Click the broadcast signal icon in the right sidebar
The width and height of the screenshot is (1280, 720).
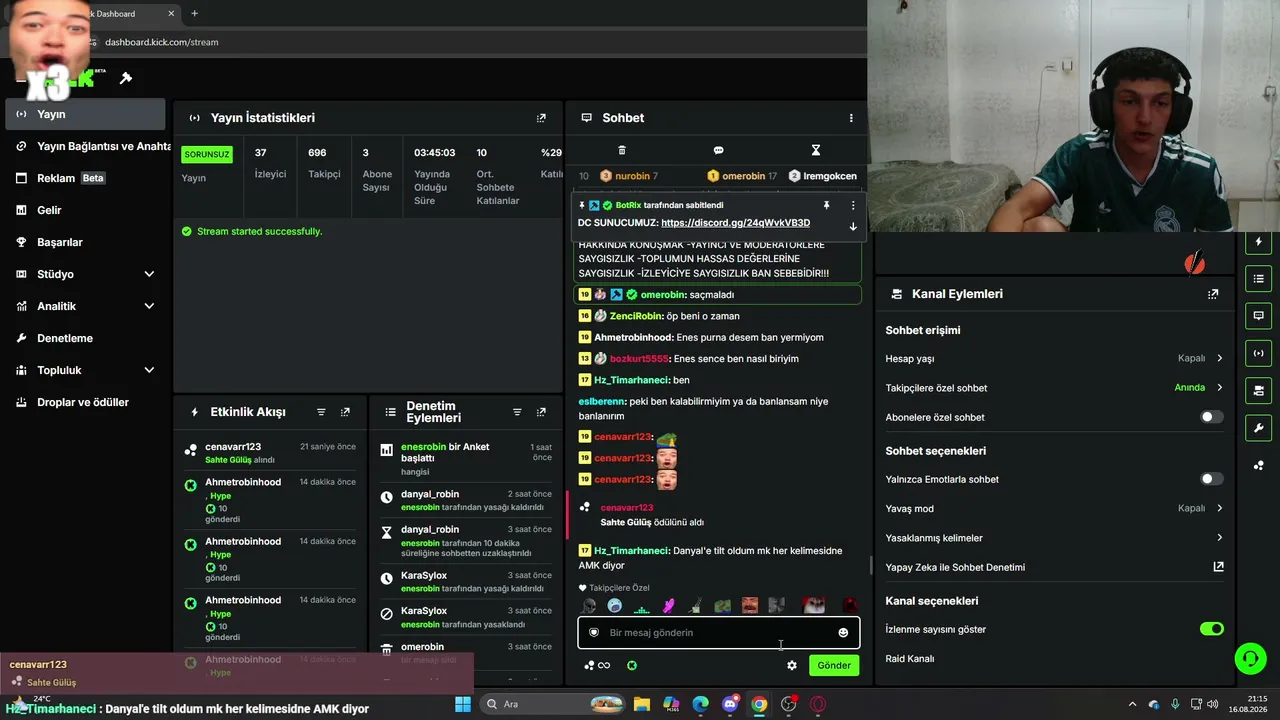(1259, 353)
